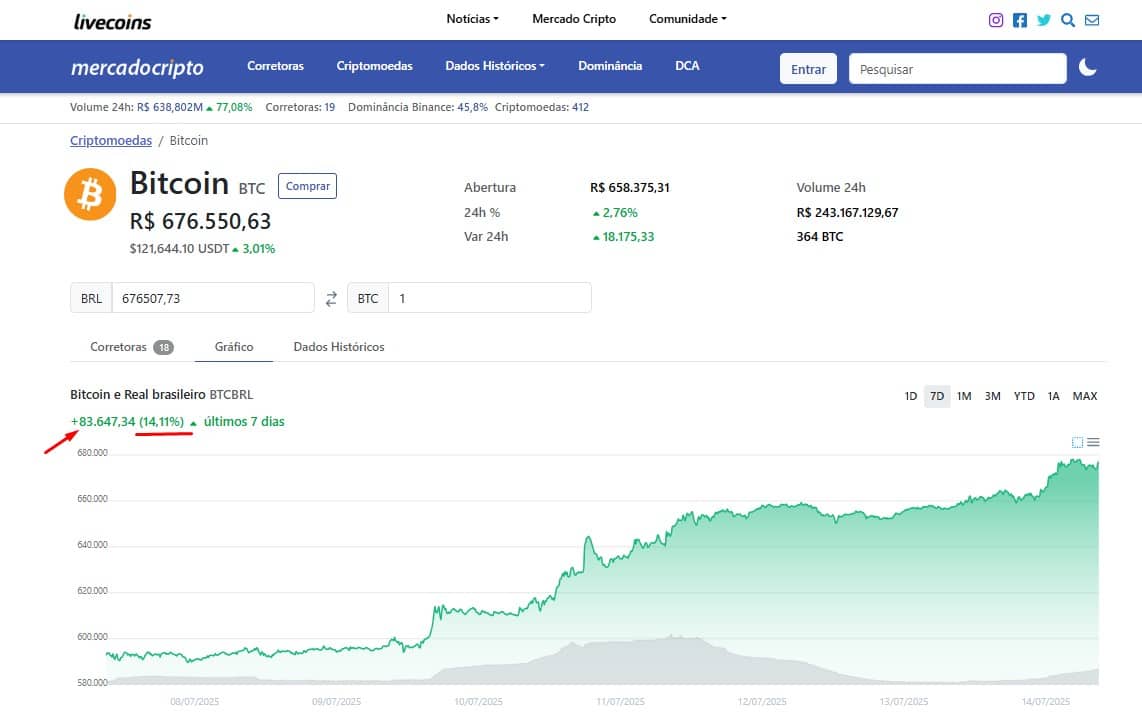This screenshot has width=1142, height=720.
Task: Switch to the Dados Históricos tab
Action: coord(339,347)
